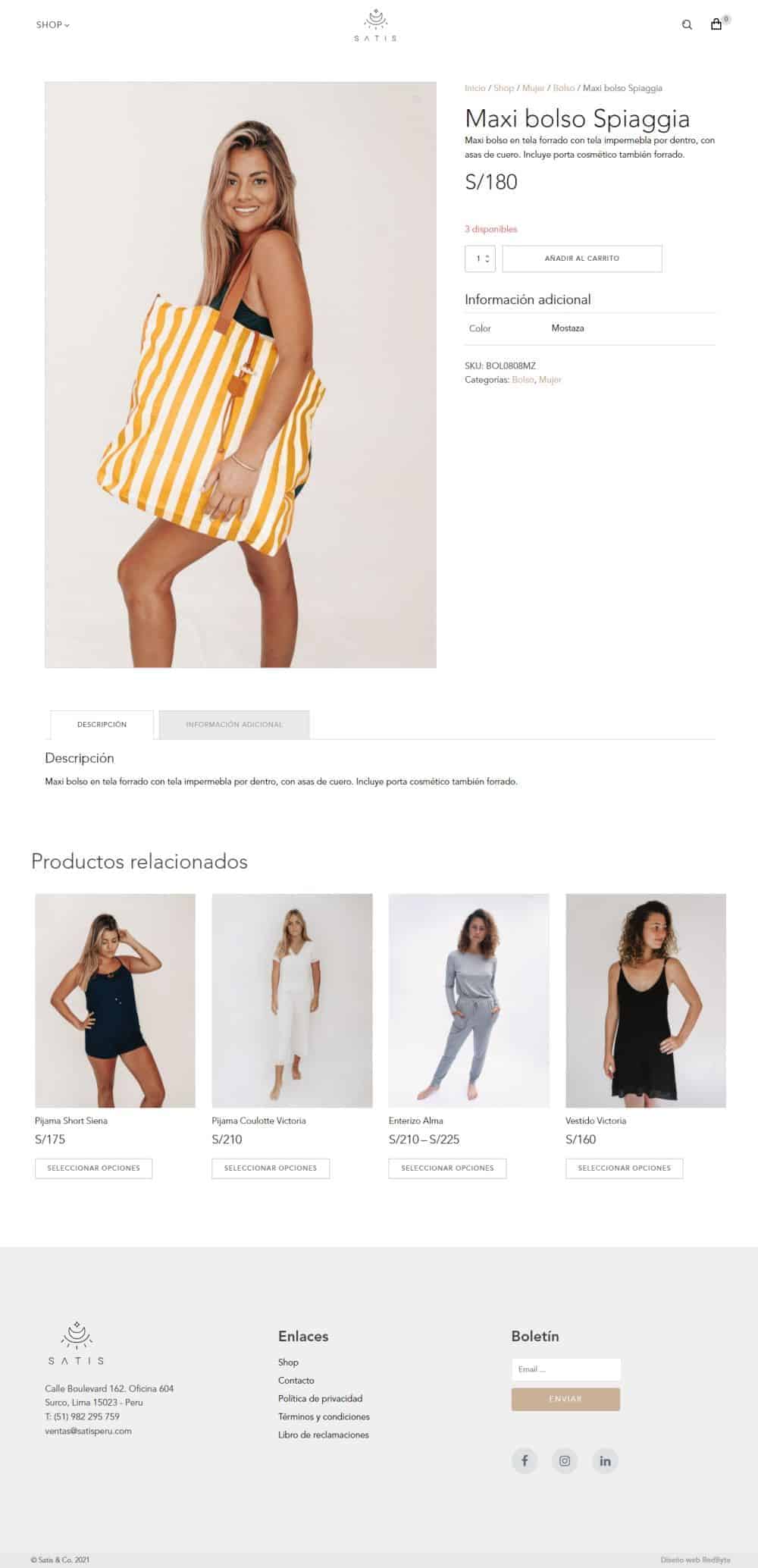Viewport: 758px width, 1568px height.
Task: Visit the Instagram social icon
Action: 565,1460
